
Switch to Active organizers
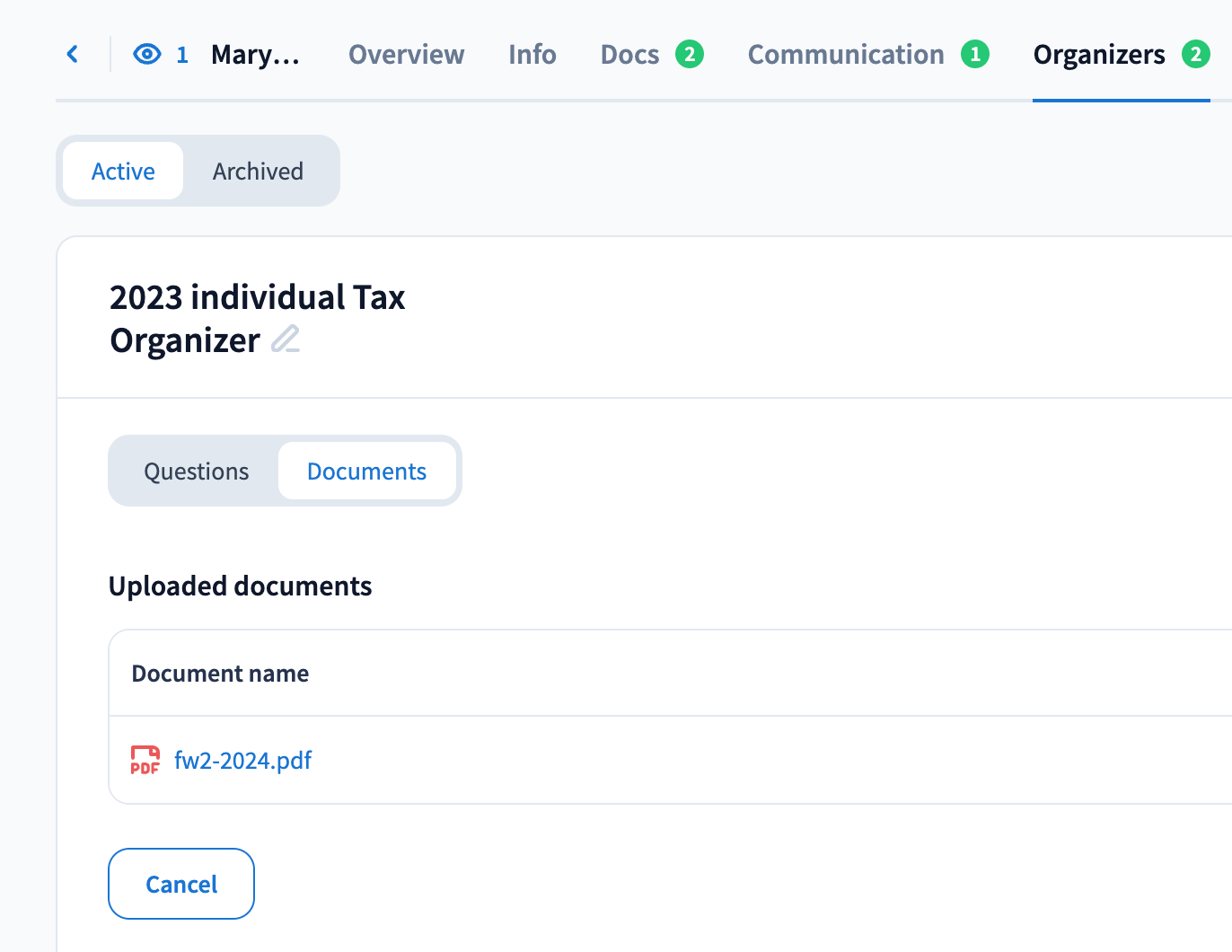point(123,171)
